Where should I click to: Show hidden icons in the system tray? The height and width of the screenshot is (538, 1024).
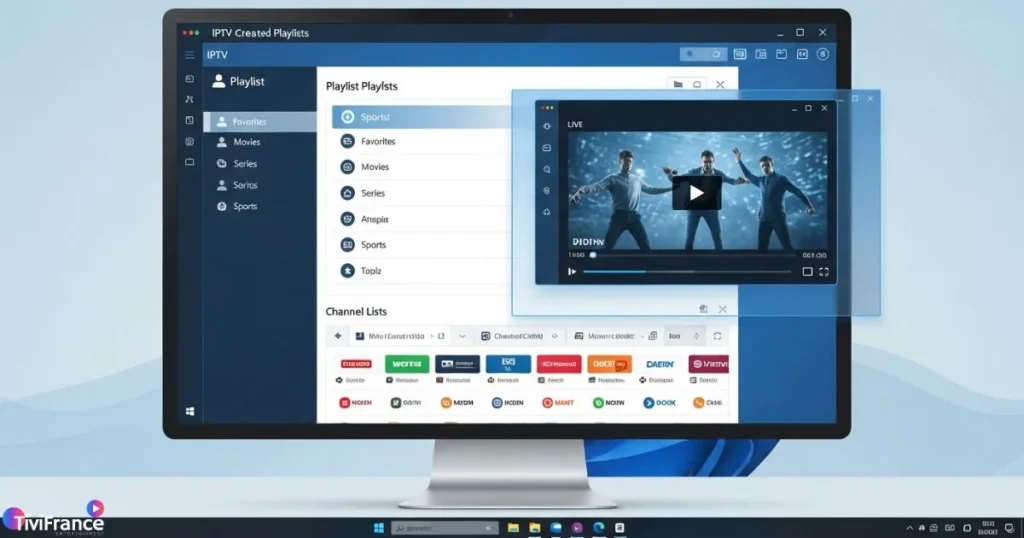coord(909,528)
